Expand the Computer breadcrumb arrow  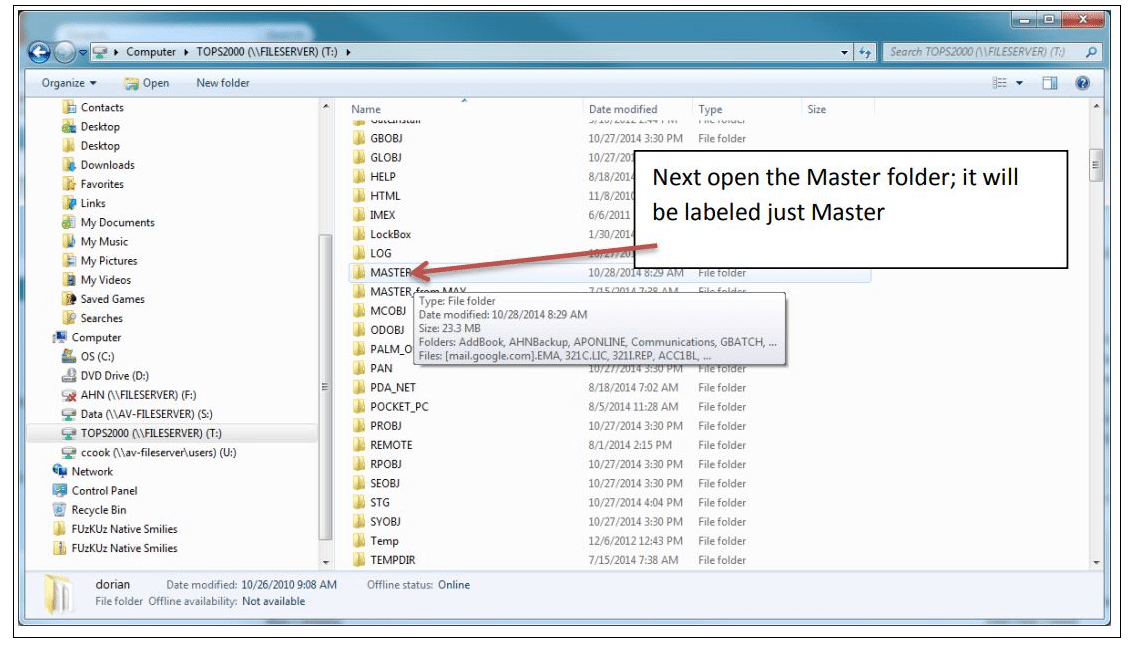pos(186,52)
